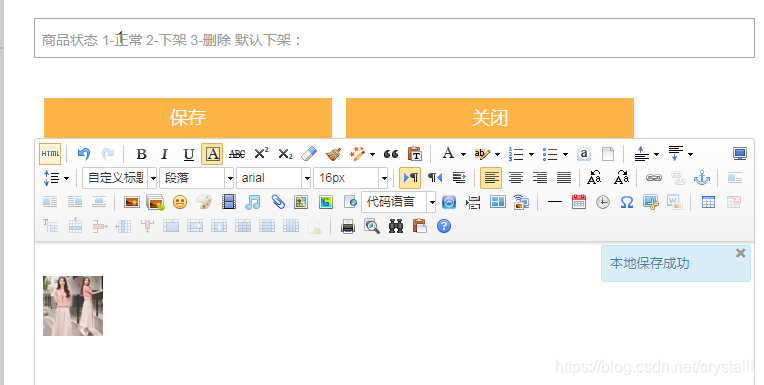Center-align the paragraph
This screenshot has width=764, height=385.
[516, 178]
